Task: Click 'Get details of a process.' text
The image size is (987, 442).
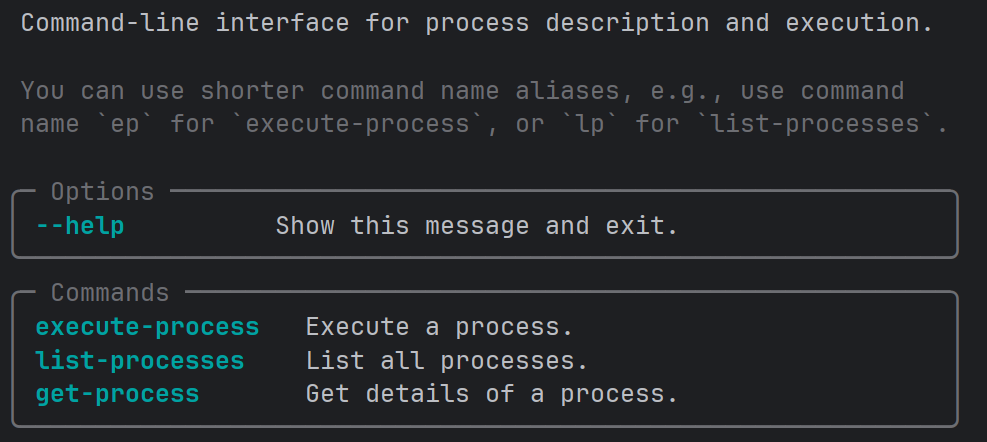Action: tap(492, 393)
